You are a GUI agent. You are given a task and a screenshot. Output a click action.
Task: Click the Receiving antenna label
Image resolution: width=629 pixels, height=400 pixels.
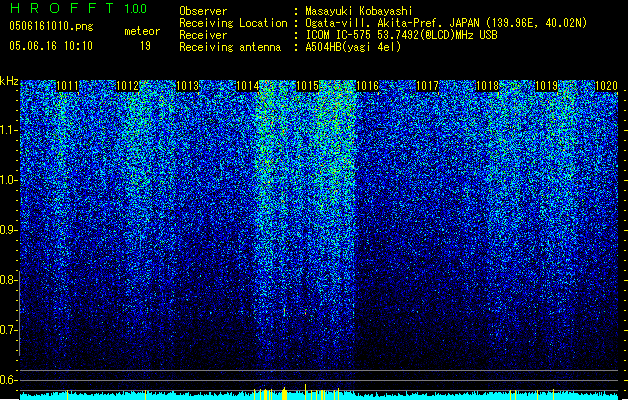coord(230,47)
